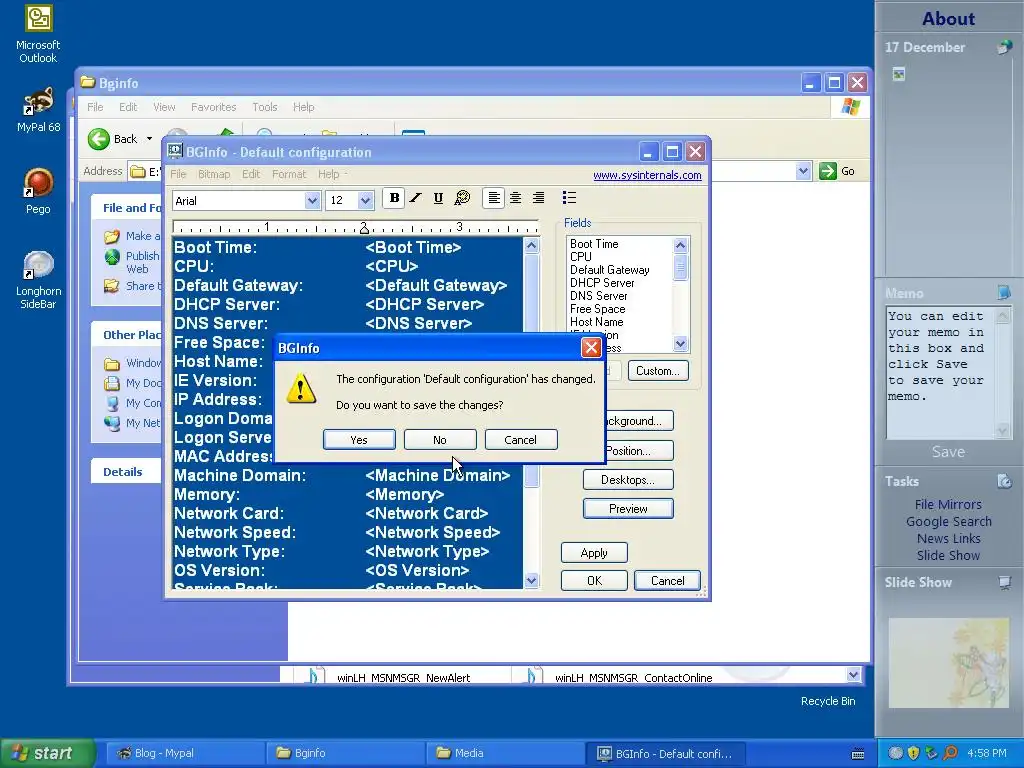Image resolution: width=1024 pixels, height=768 pixels.
Task: Open the Arial font dropdown
Action: click(312, 200)
